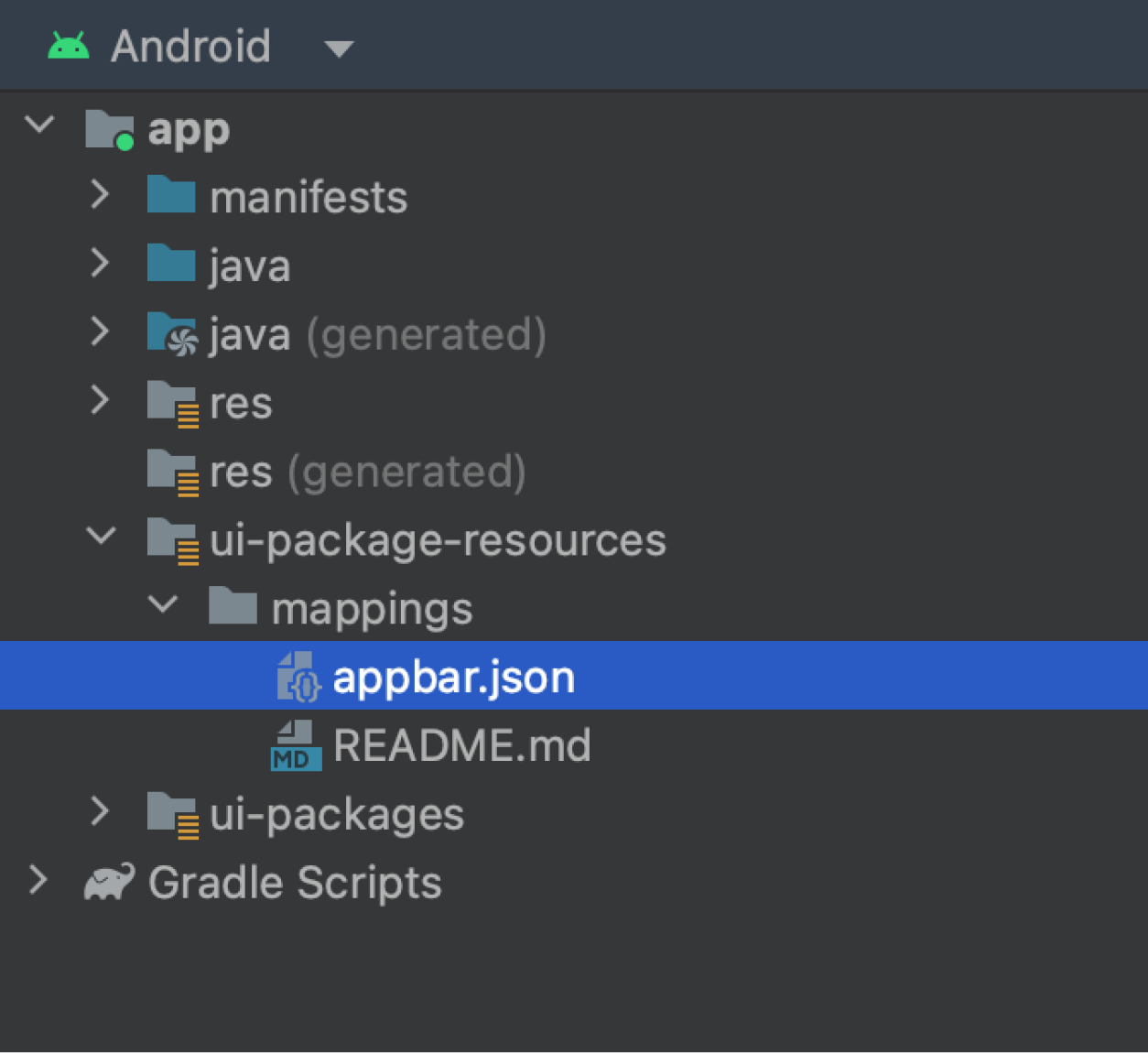Click the Android view label
The image size is (1148, 1053).
(x=190, y=46)
